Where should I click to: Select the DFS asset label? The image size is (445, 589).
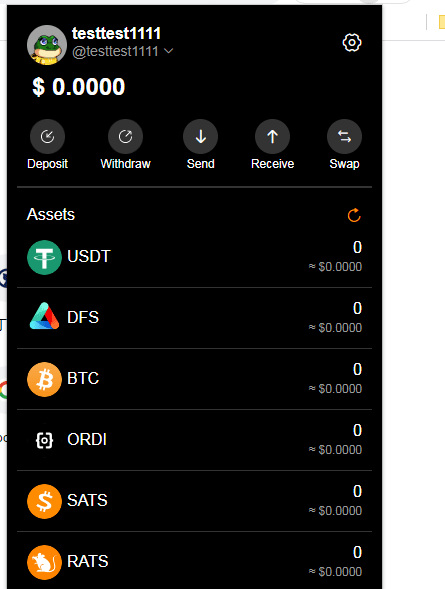coord(83,317)
